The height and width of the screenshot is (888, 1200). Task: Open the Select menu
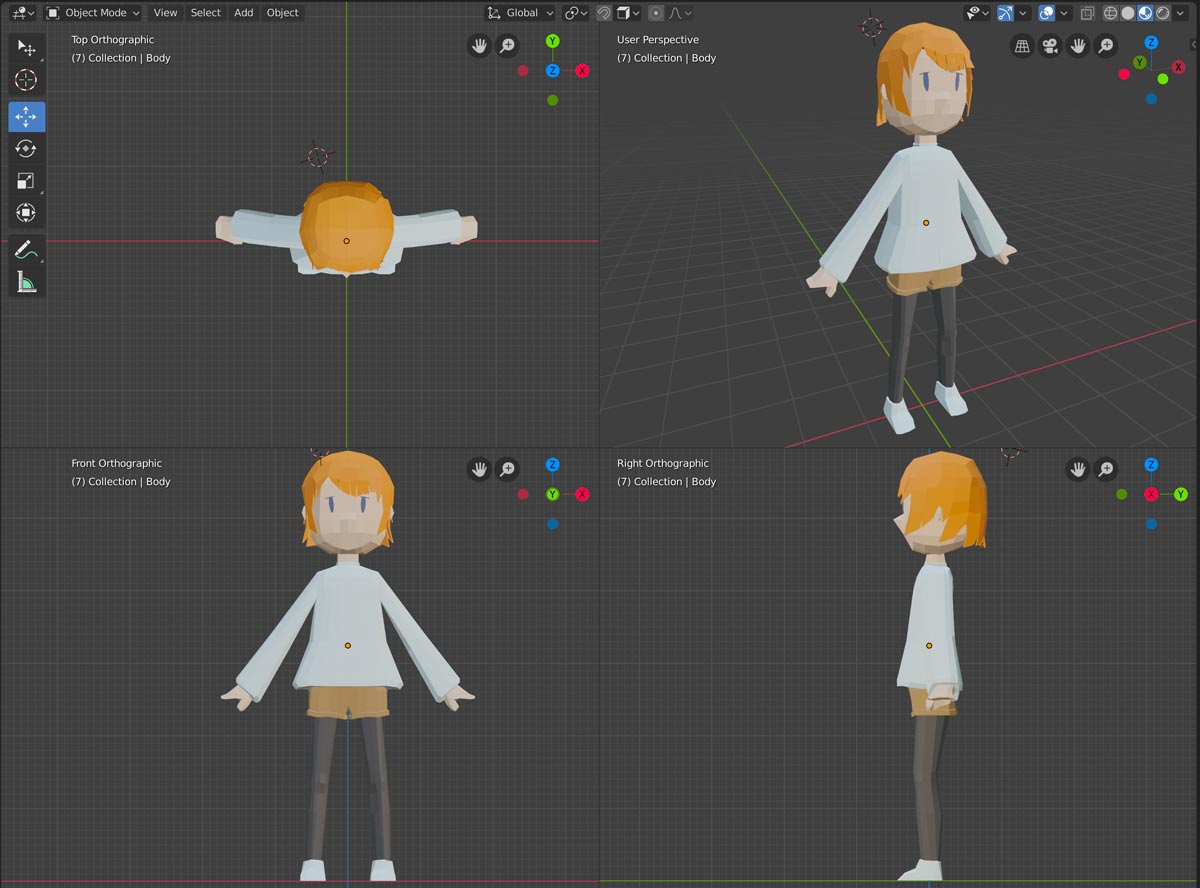205,13
